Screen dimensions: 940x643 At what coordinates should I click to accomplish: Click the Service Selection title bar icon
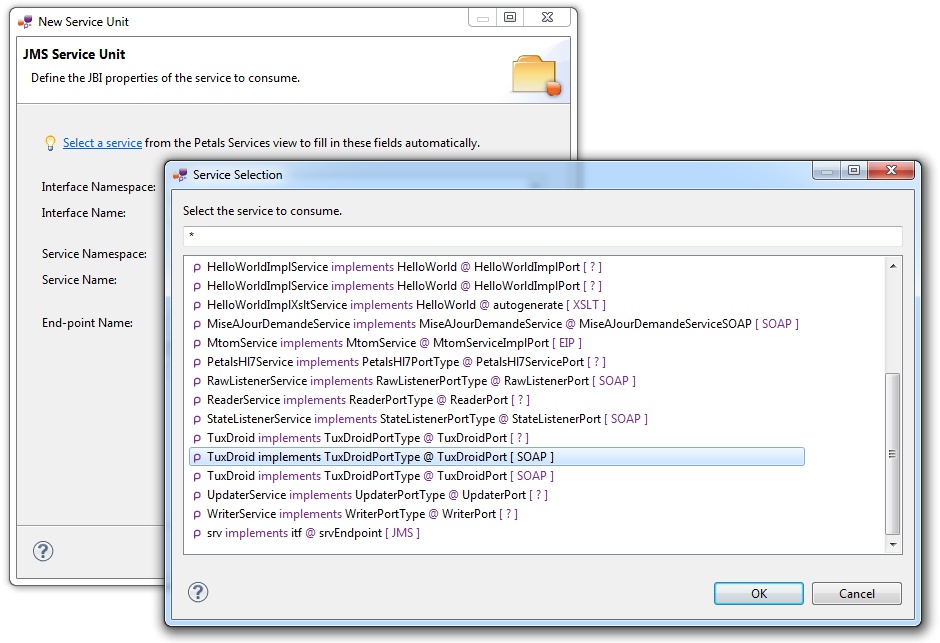pos(181,175)
